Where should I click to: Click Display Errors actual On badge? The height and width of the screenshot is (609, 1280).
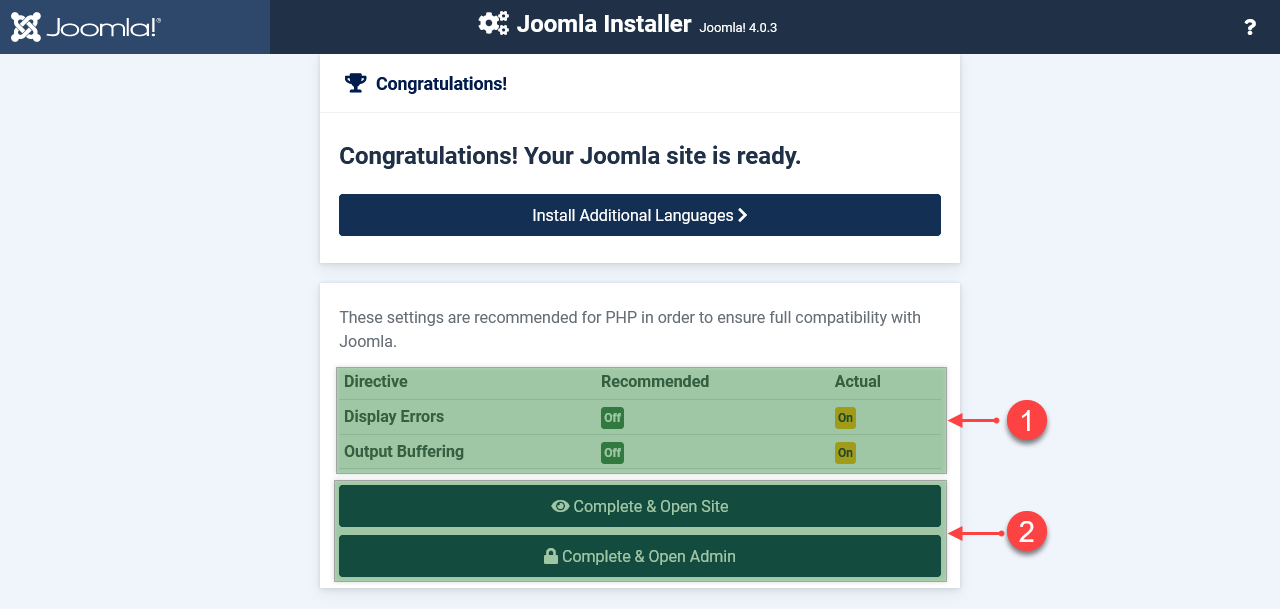(845, 418)
